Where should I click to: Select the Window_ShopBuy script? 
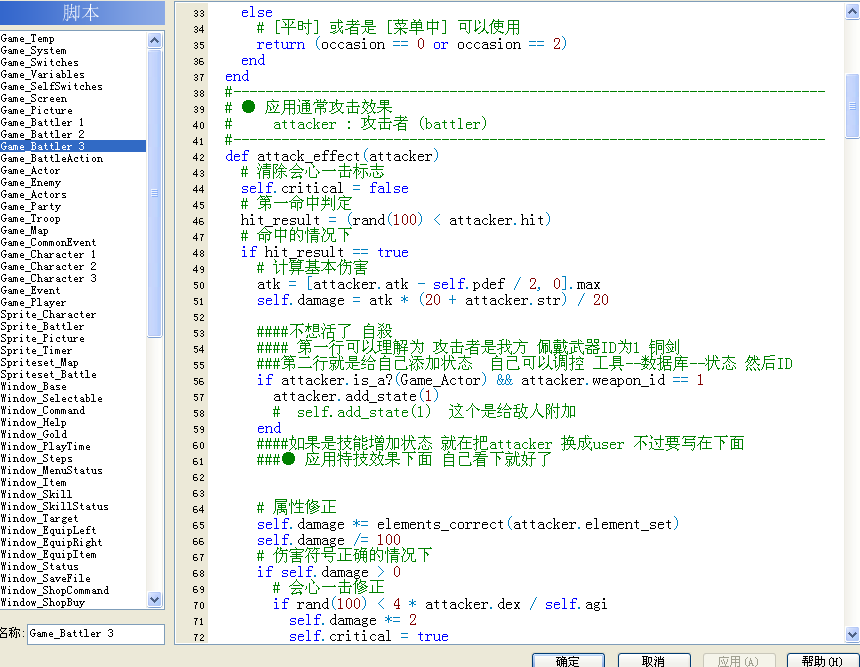pyautogui.click(x=43, y=603)
